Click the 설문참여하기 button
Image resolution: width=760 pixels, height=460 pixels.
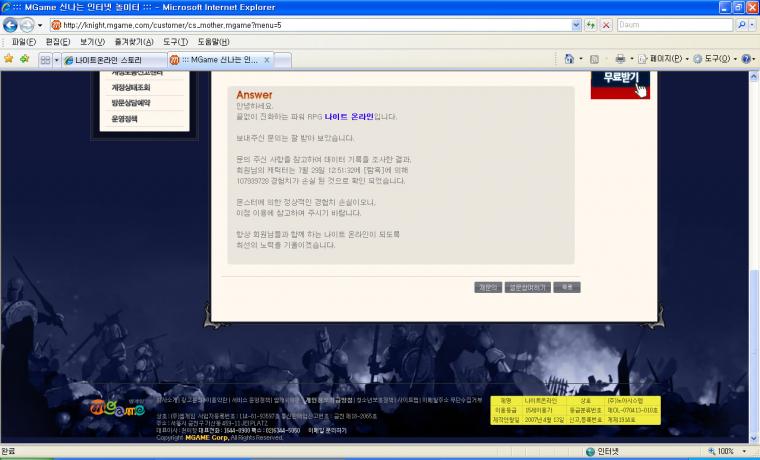528,287
